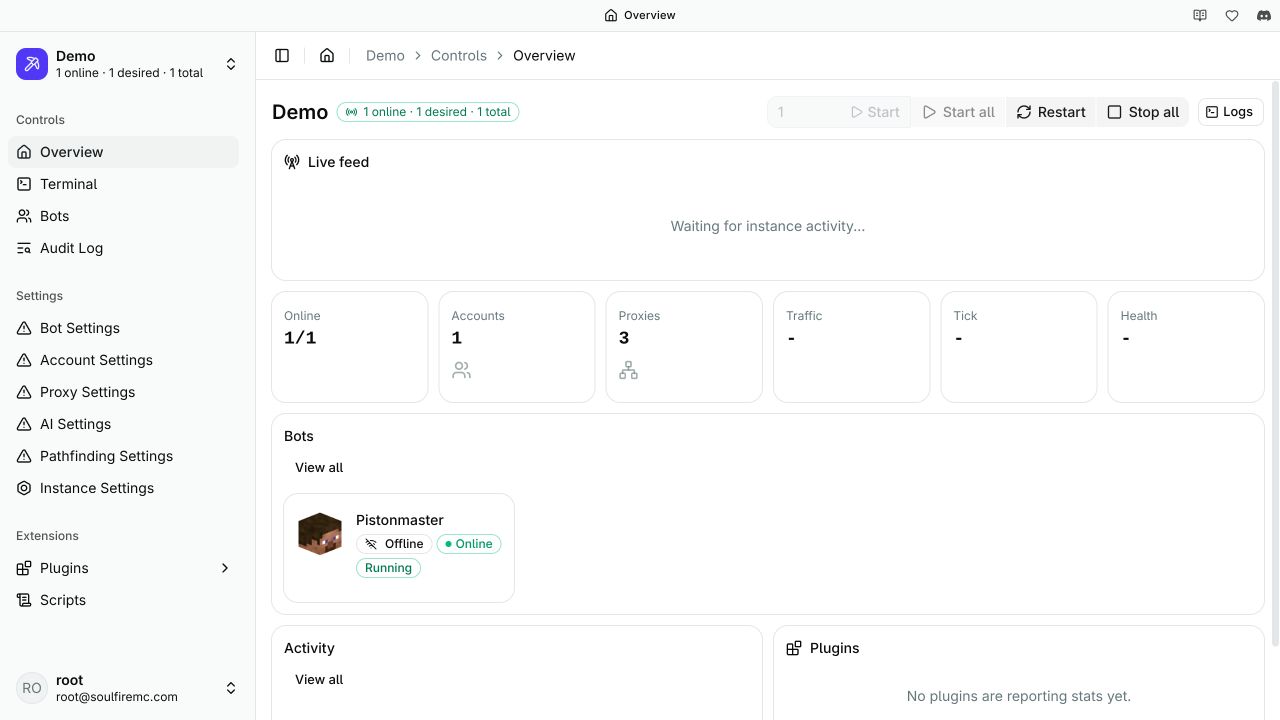This screenshot has height=720, width=1280.
Task: Click the online status badge beside Demo heading
Action: [428, 112]
